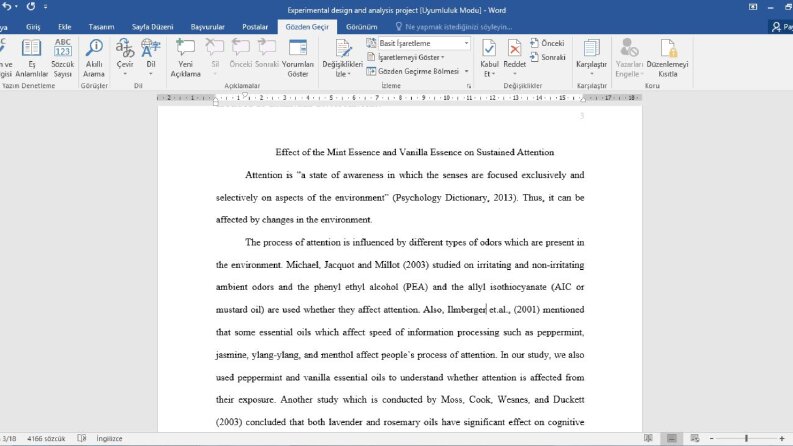The width and height of the screenshot is (793, 446).
Task: Switch to web layout view icon
Action: coord(695,438)
